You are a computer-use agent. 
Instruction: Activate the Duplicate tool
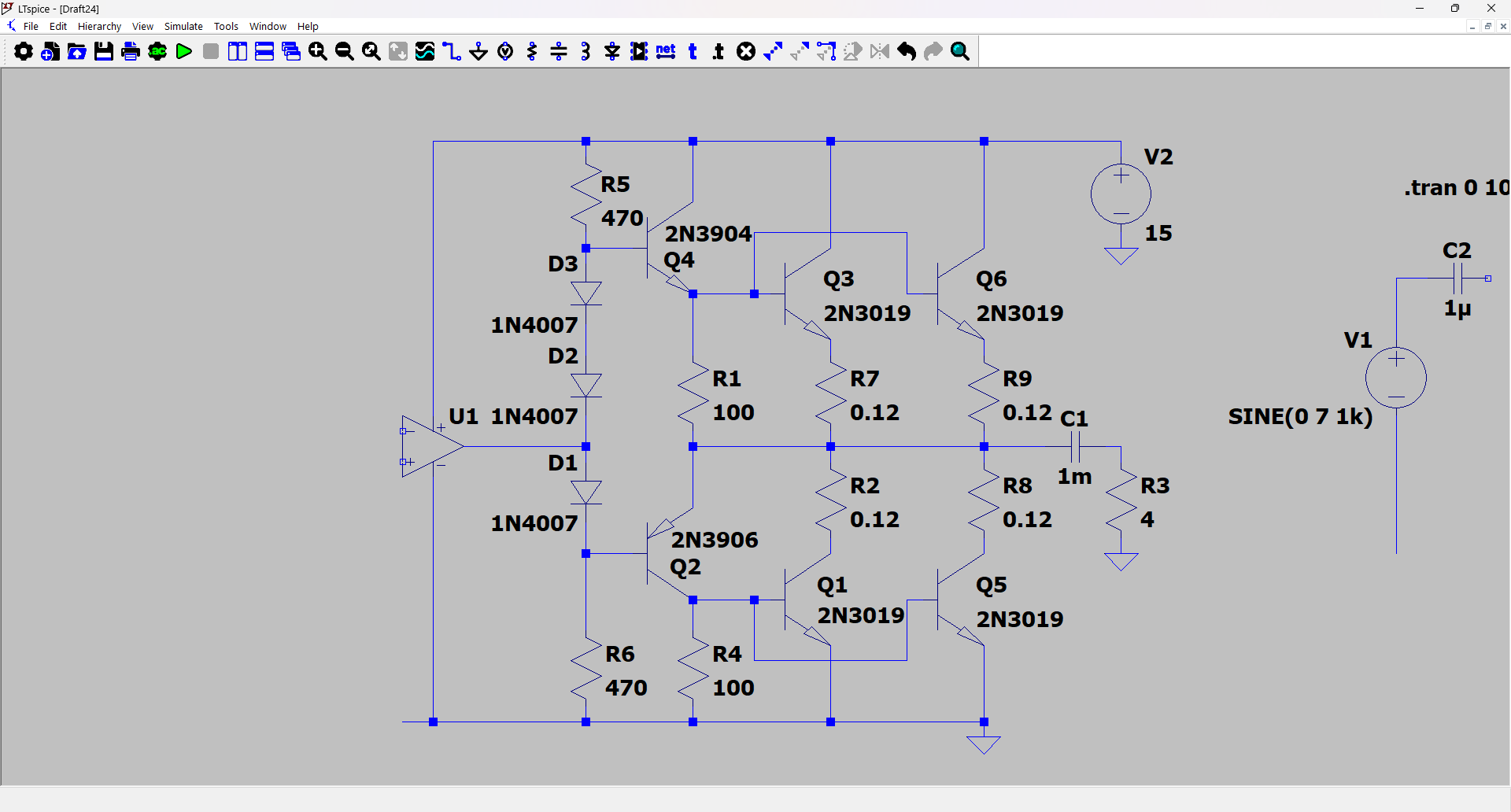coord(773,52)
